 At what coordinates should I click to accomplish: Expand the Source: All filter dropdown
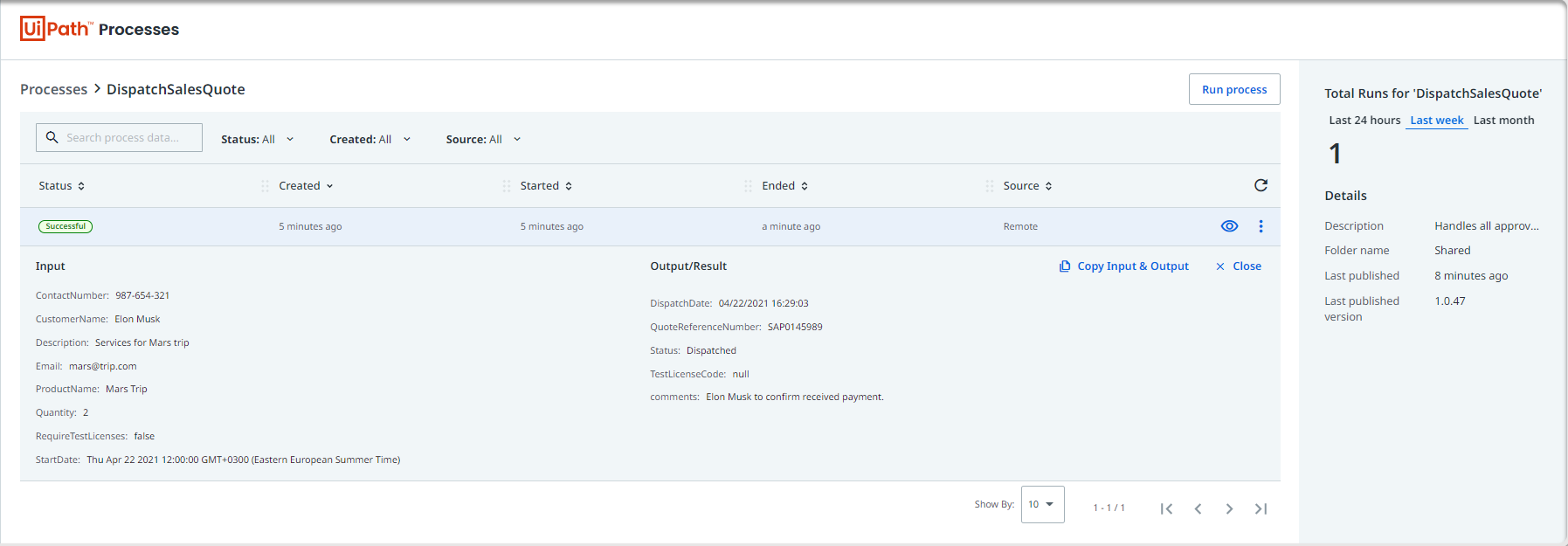[x=483, y=139]
